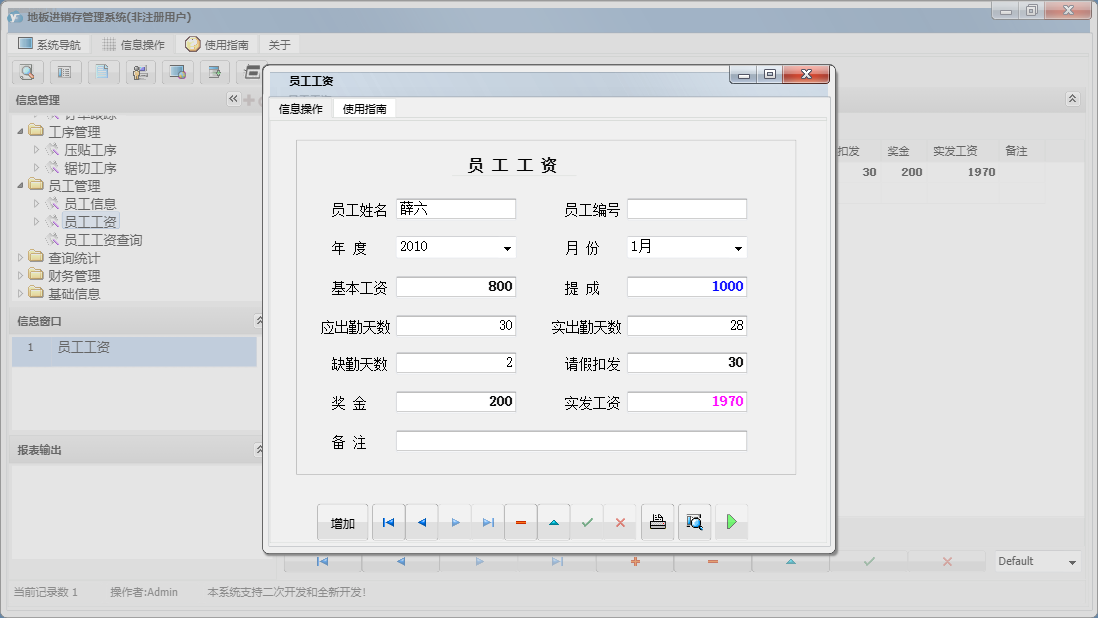Collapse the 员工管理 folder arrow
1098x618 pixels.
20,185
